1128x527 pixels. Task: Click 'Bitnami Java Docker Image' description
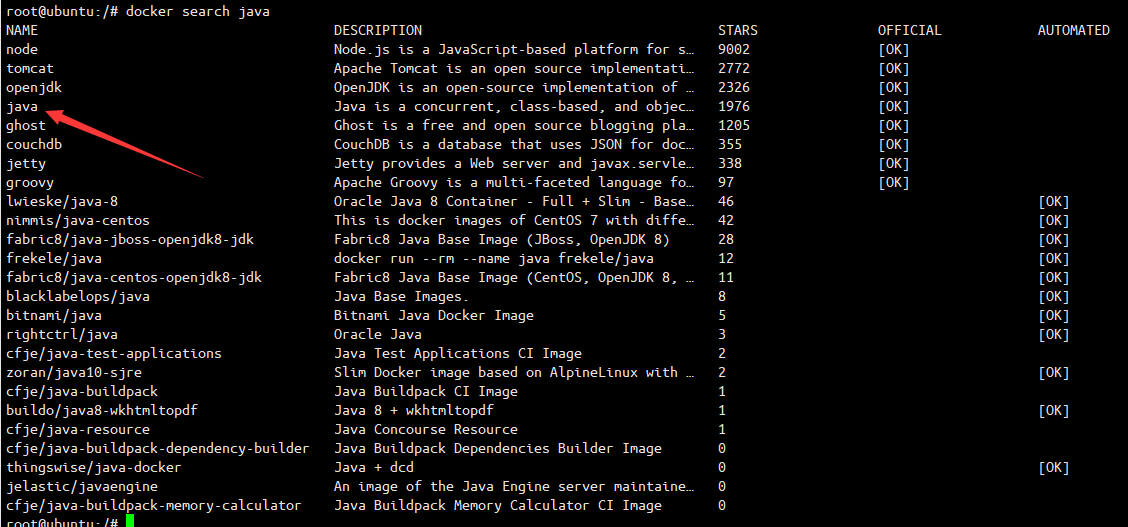(x=434, y=316)
